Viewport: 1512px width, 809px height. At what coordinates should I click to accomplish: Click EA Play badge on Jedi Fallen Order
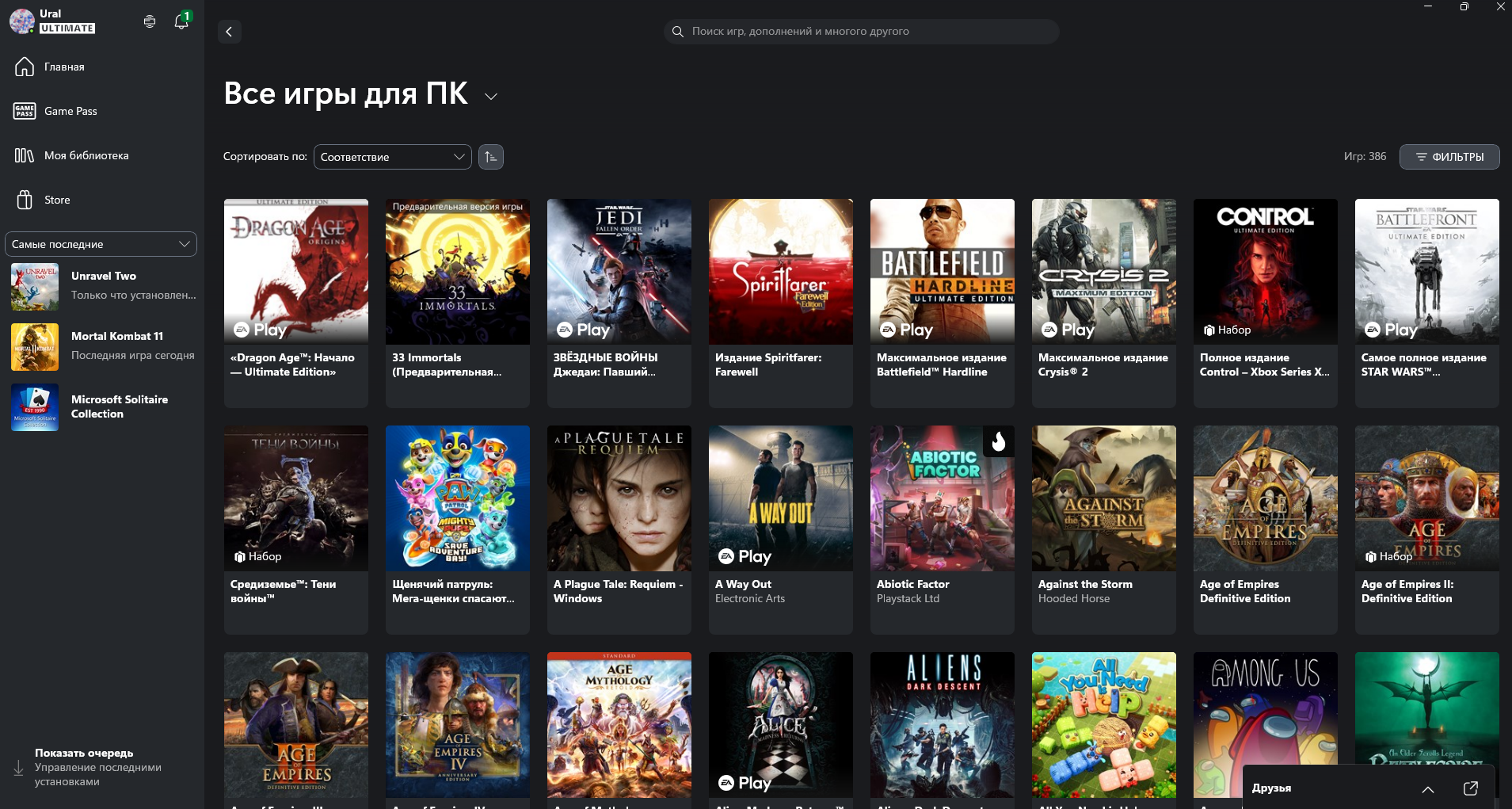(583, 330)
